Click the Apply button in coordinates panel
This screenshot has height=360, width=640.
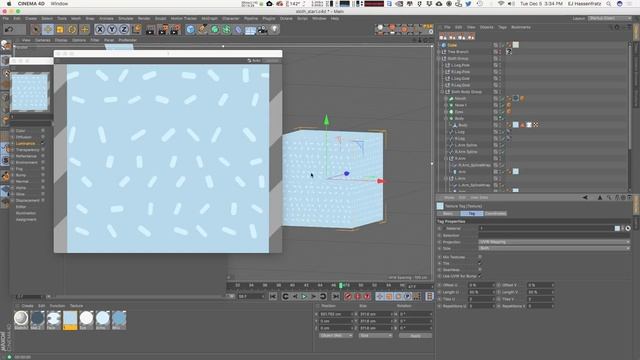pos(415,336)
